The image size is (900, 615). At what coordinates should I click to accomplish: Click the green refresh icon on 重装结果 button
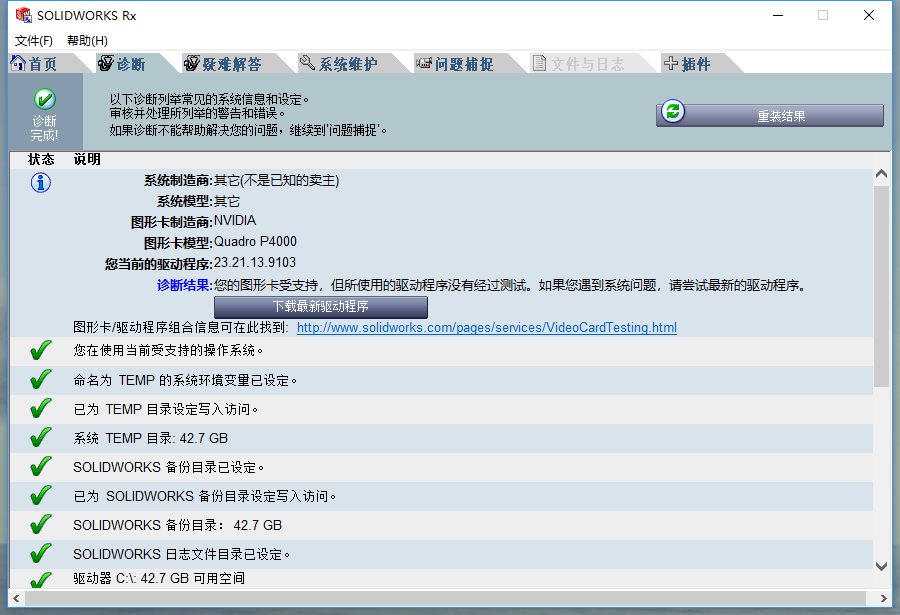coord(673,111)
